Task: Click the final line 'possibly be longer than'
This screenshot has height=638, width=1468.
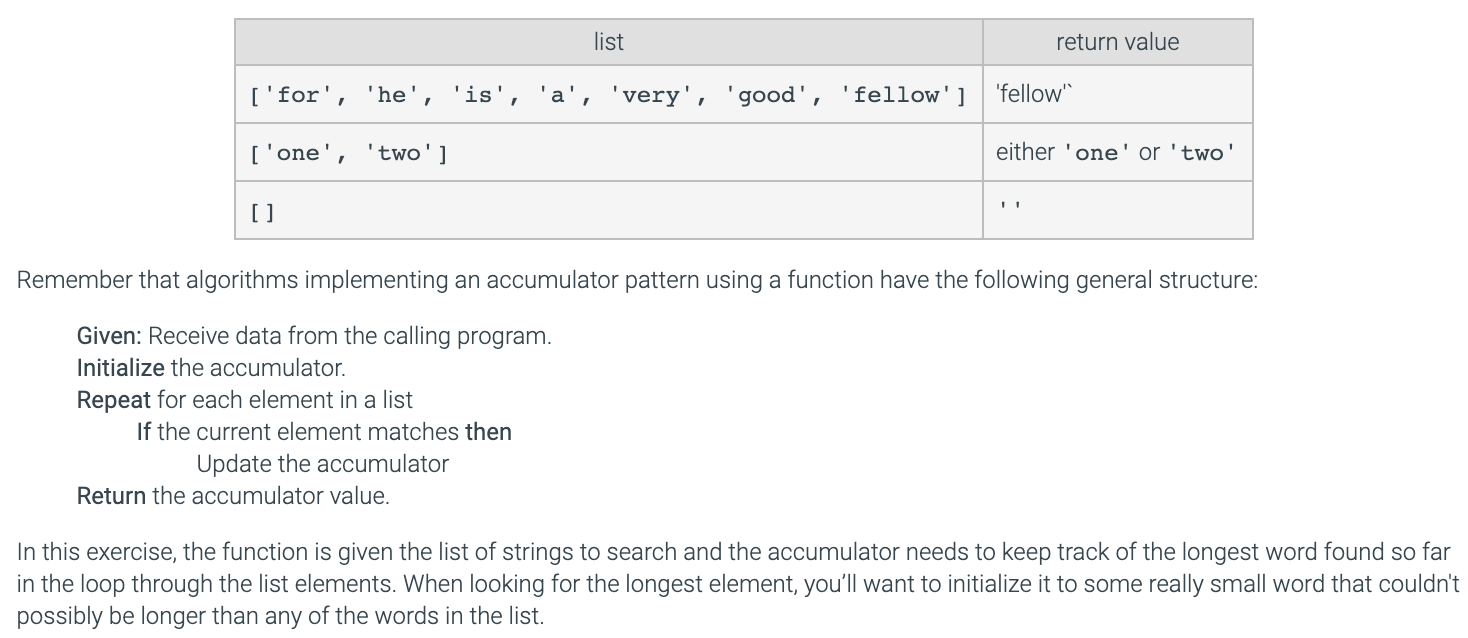Action: (x=280, y=616)
